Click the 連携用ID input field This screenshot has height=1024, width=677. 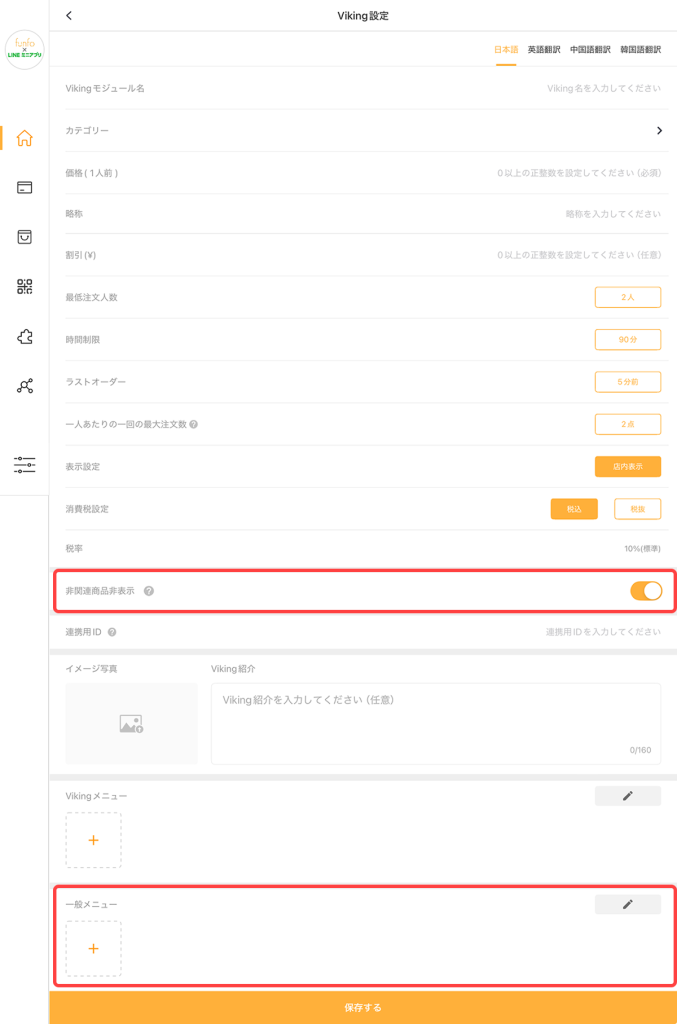pyautogui.click(x=603, y=632)
